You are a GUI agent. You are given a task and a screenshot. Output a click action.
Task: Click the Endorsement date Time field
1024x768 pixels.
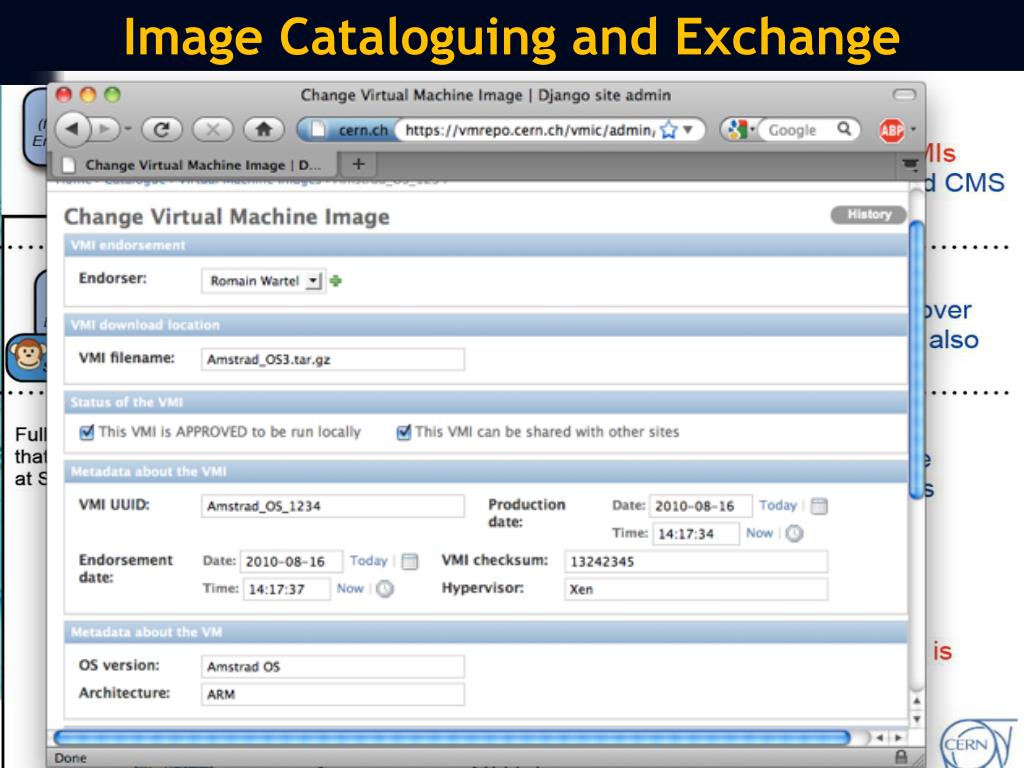[x=287, y=589]
